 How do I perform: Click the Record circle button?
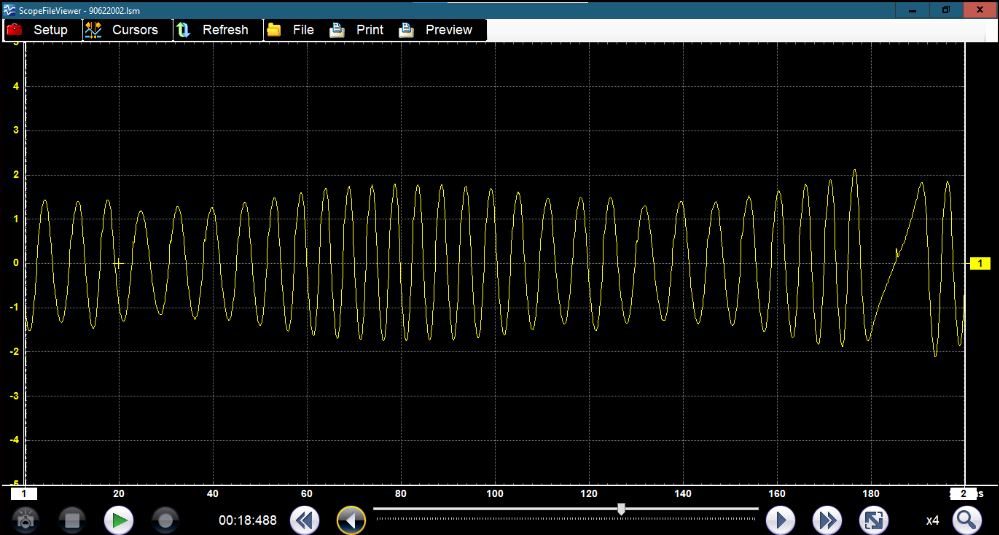pos(166,520)
